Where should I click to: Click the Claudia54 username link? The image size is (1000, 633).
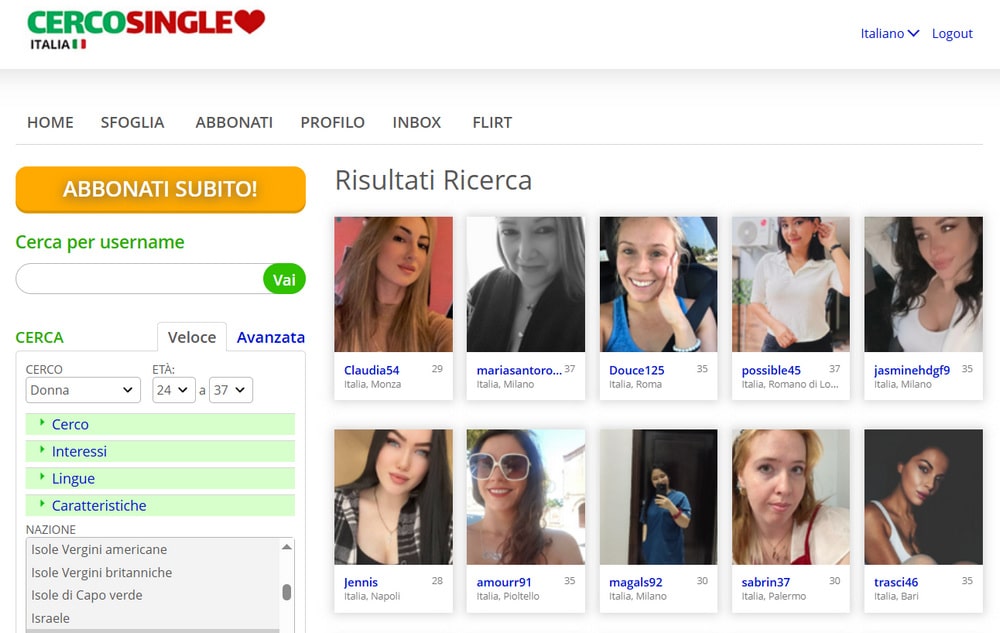pyautogui.click(x=371, y=370)
